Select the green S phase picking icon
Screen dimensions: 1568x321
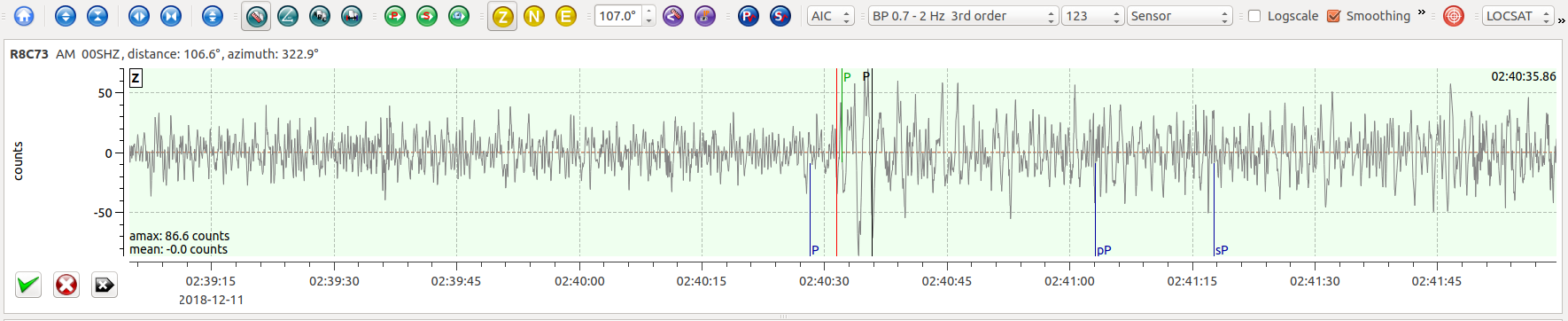tap(427, 16)
